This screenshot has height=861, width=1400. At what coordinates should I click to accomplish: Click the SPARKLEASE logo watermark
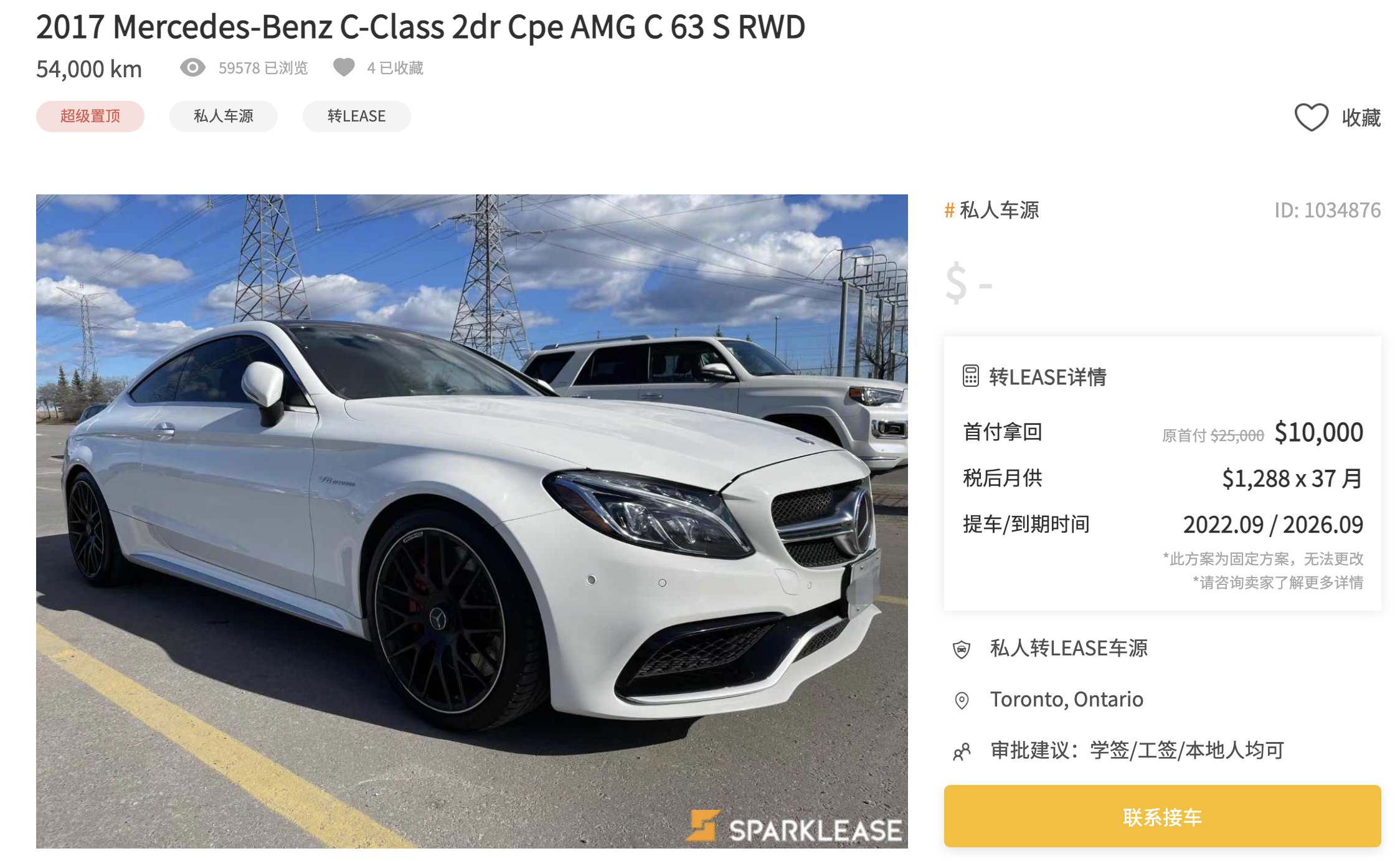click(x=794, y=827)
